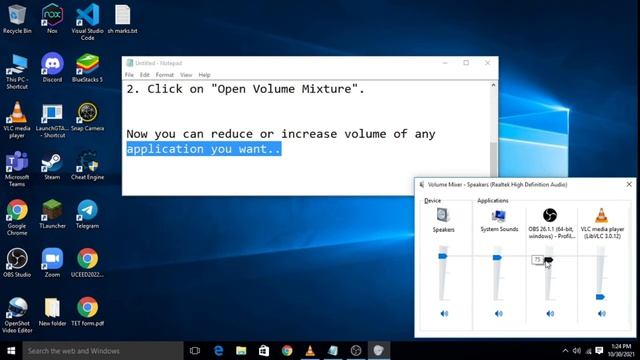
Task: Click the System Sounds icon in Volume Mixer
Action: (499, 215)
